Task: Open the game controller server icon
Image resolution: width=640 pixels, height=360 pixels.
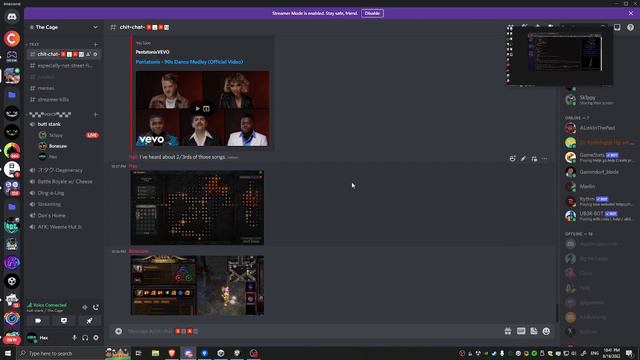Action: 12,57
